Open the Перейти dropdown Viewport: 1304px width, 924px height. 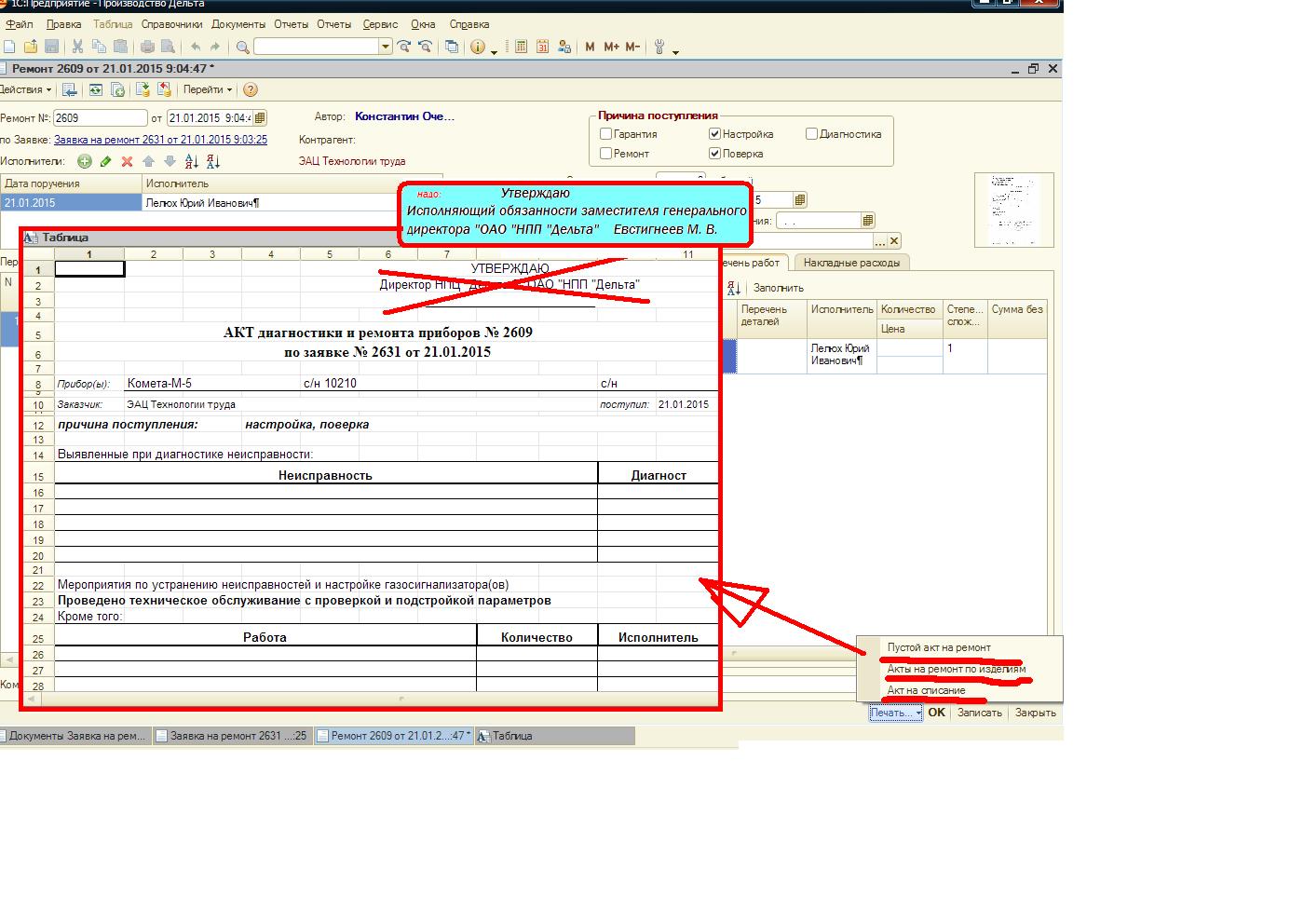tap(207, 90)
